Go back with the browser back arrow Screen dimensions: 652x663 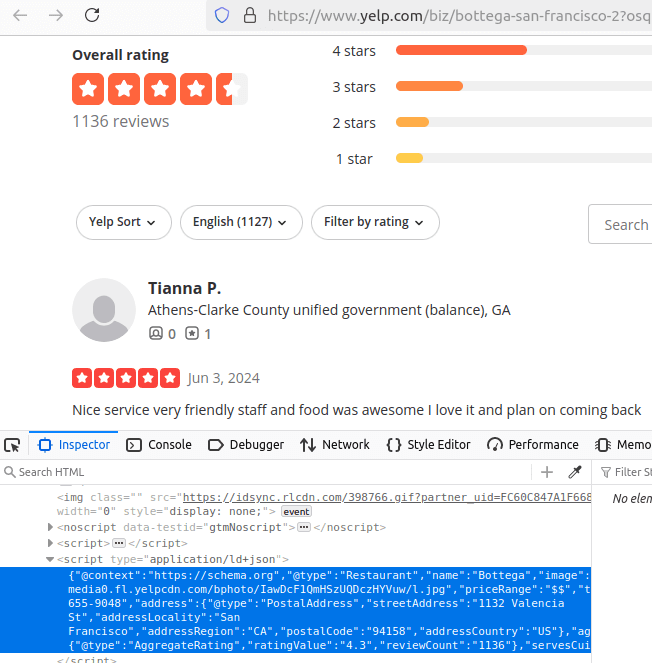[20, 16]
